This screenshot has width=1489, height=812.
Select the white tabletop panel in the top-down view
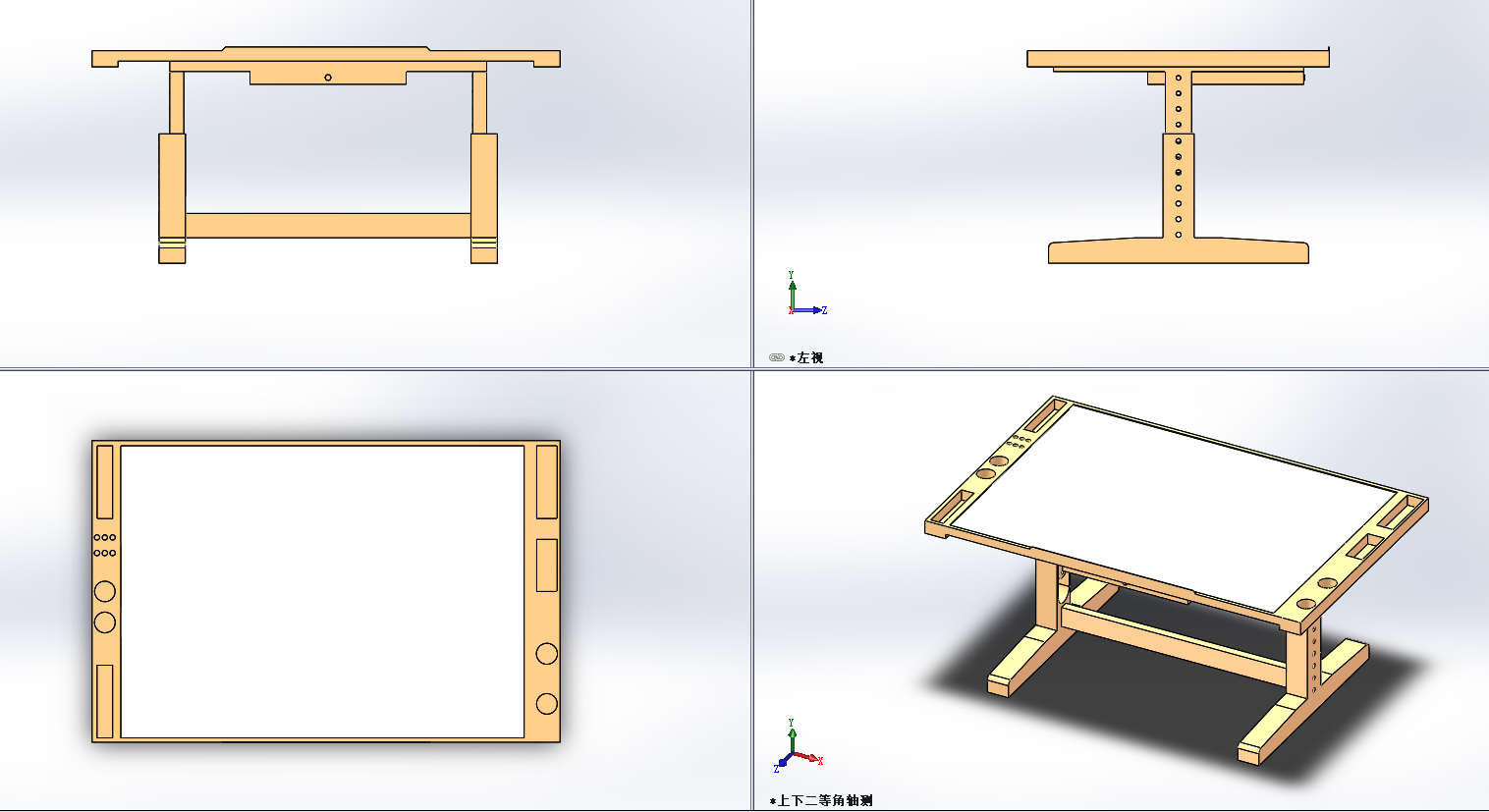pos(322,591)
